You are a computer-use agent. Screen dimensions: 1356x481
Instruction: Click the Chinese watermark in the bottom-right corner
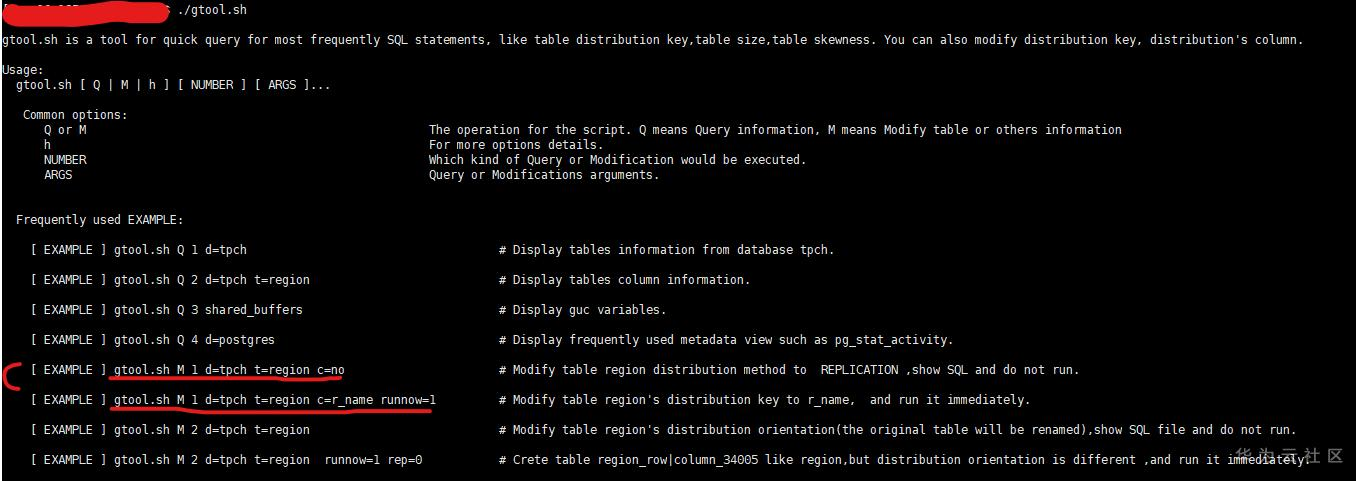tap(1290, 456)
